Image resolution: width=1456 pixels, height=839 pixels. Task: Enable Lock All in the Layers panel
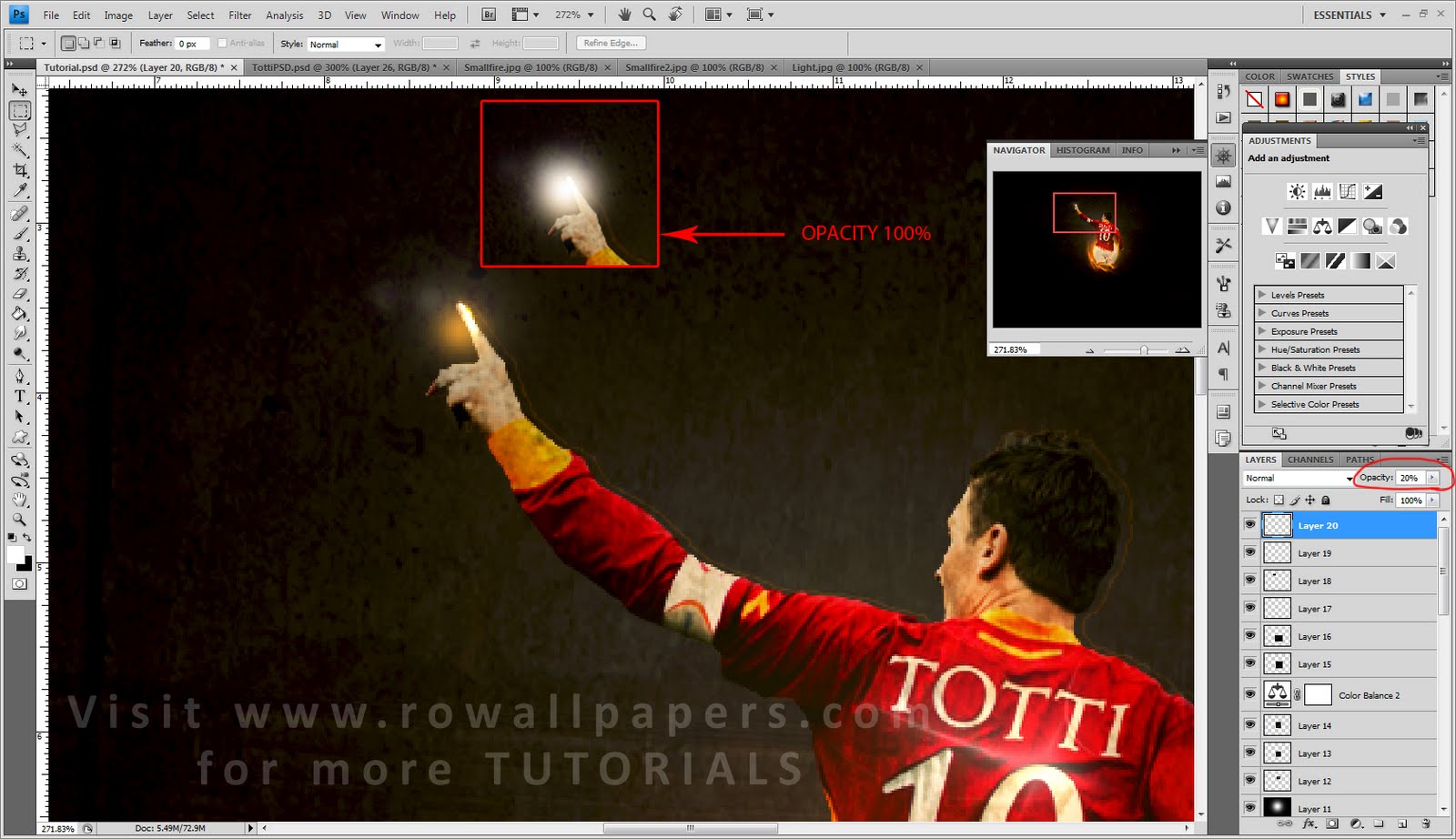(x=1326, y=500)
